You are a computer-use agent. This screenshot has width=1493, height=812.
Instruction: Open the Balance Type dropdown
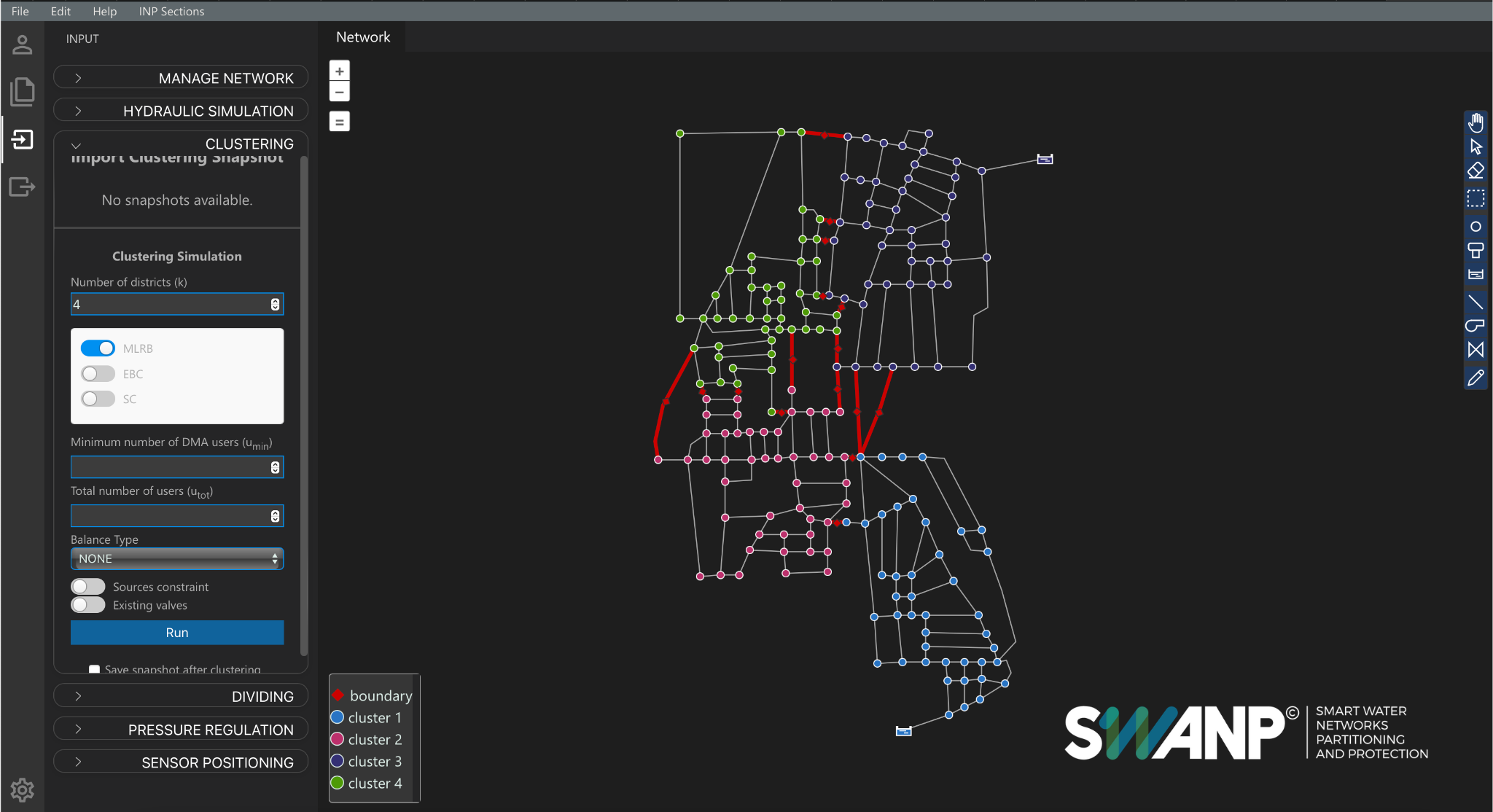177,559
